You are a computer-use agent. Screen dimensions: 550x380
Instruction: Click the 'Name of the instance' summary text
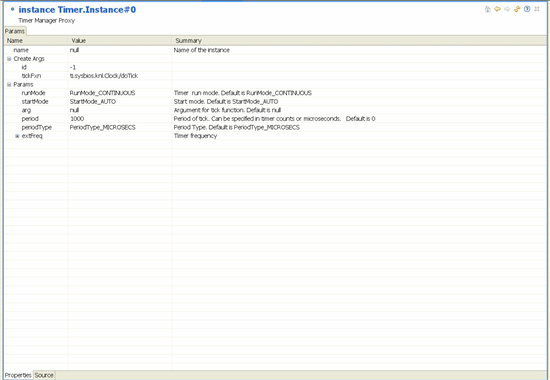click(x=202, y=50)
